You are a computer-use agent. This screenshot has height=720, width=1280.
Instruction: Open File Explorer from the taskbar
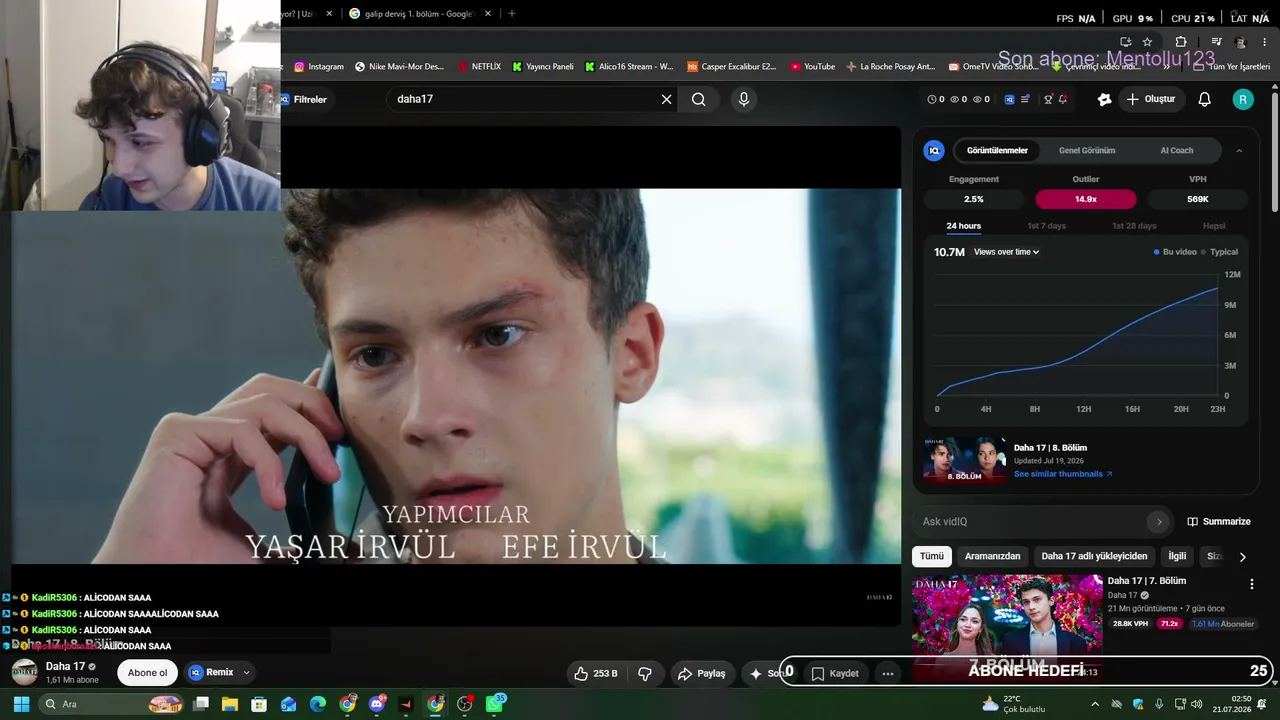(230, 704)
